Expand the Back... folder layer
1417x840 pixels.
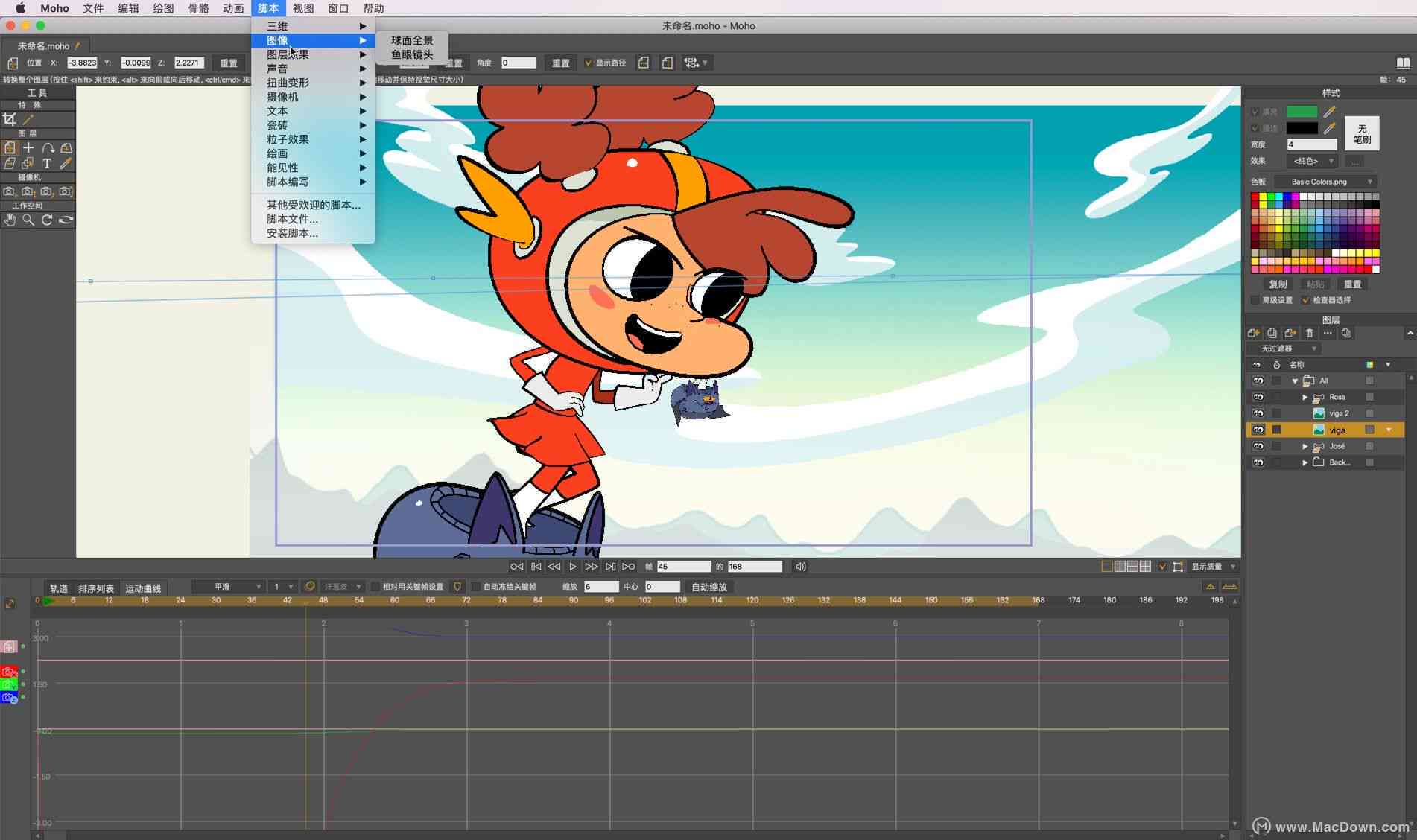click(x=1305, y=463)
